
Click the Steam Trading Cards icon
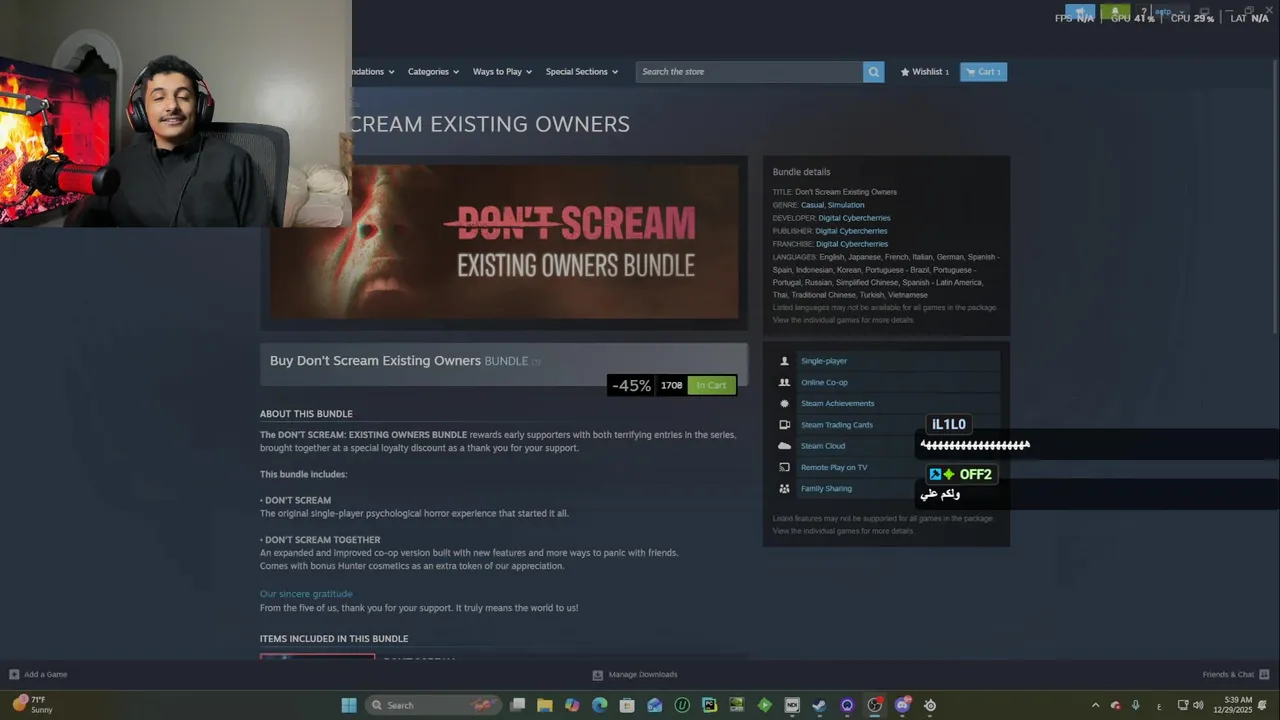pos(784,425)
